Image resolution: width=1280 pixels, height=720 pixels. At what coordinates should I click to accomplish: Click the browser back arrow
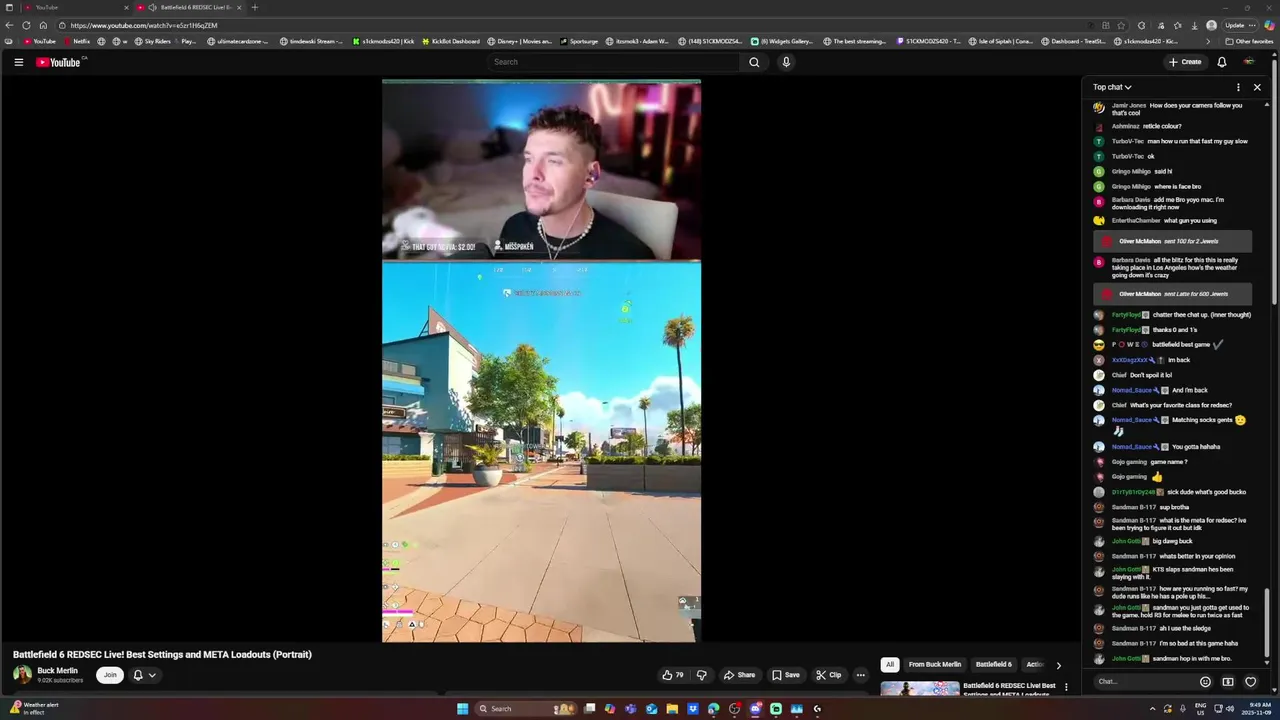coord(9,25)
